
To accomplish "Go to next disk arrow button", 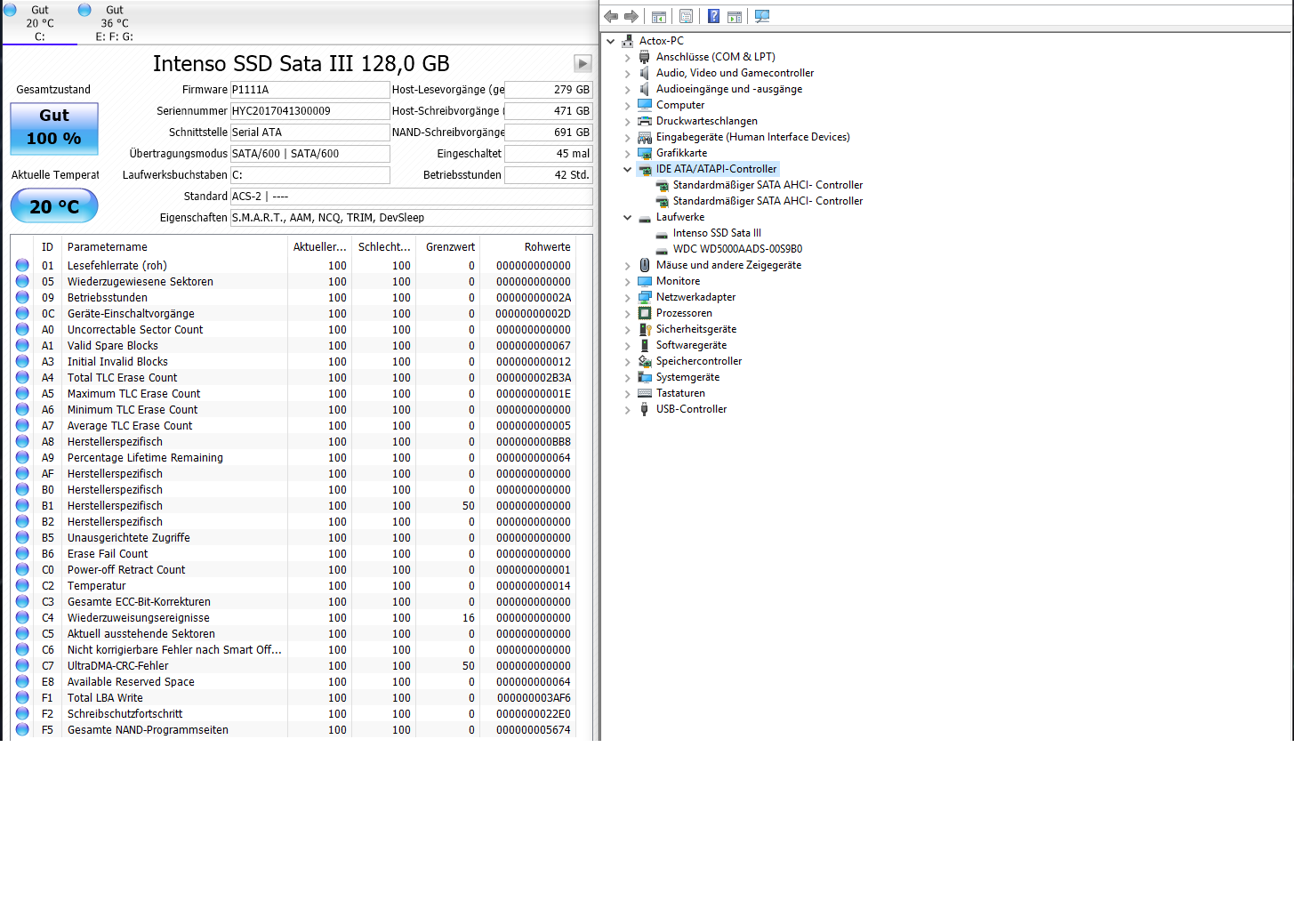I will pos(583,63).
